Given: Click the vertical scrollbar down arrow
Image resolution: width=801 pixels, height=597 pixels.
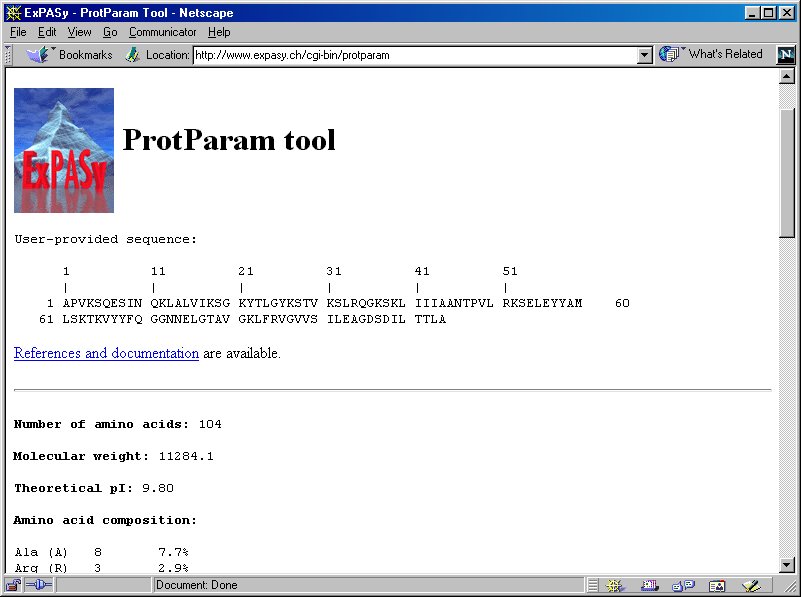Looking at the screenshot, I should pos(787,565).
